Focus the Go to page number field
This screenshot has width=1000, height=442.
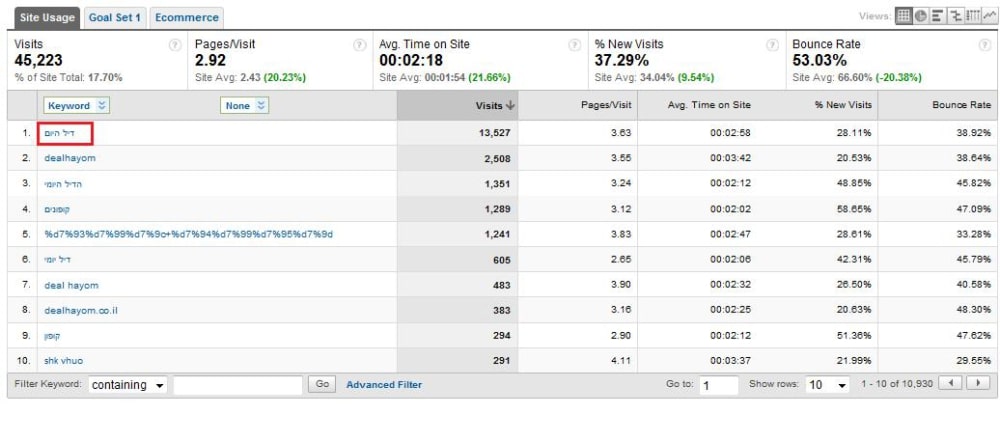click(x=719, y=385)
